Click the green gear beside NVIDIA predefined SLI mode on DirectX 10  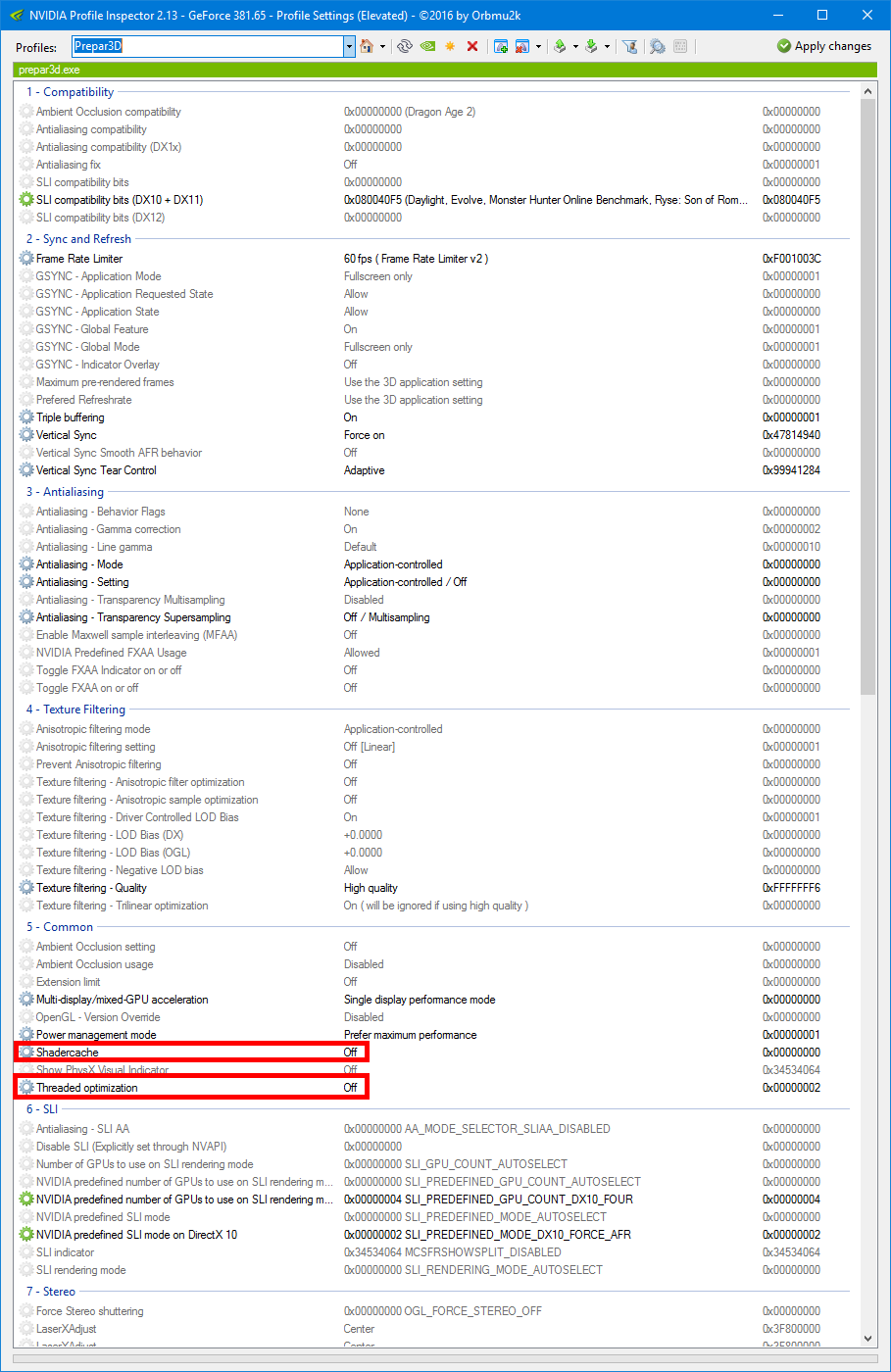26,1235
